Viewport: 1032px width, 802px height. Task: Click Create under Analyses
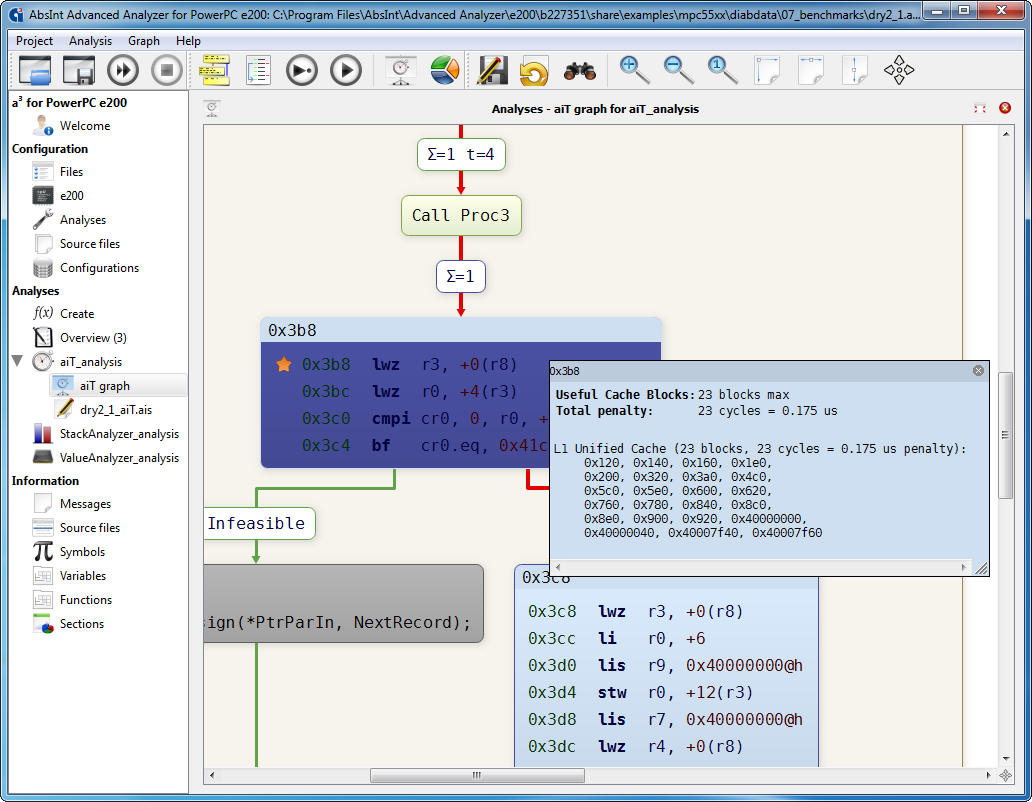coord(77,314)
